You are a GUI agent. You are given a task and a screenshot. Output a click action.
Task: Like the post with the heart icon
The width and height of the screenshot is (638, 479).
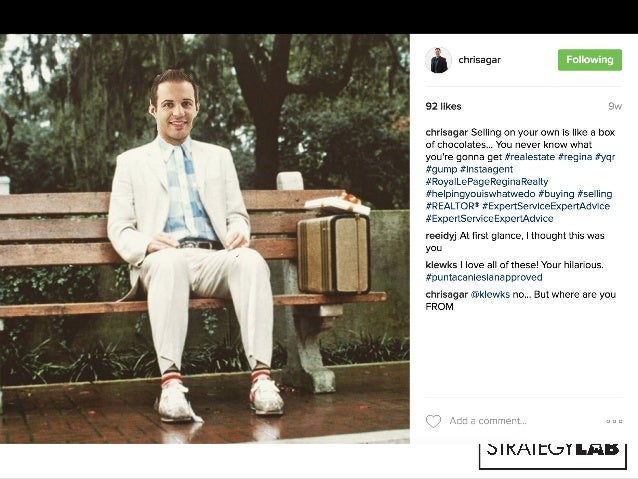click(433, 421)
